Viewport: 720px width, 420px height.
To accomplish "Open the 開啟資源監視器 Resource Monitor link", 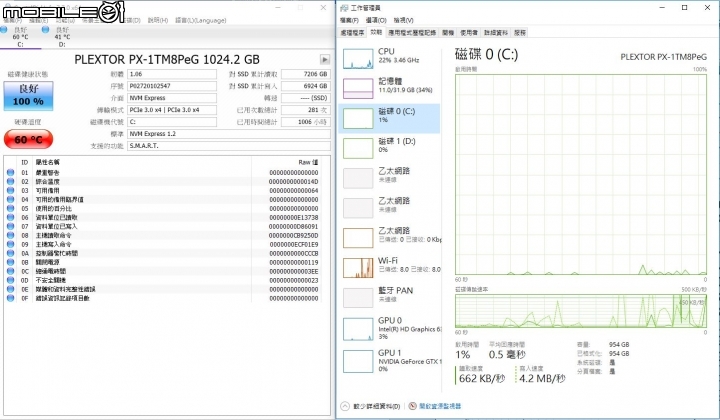I will (440, 406).
